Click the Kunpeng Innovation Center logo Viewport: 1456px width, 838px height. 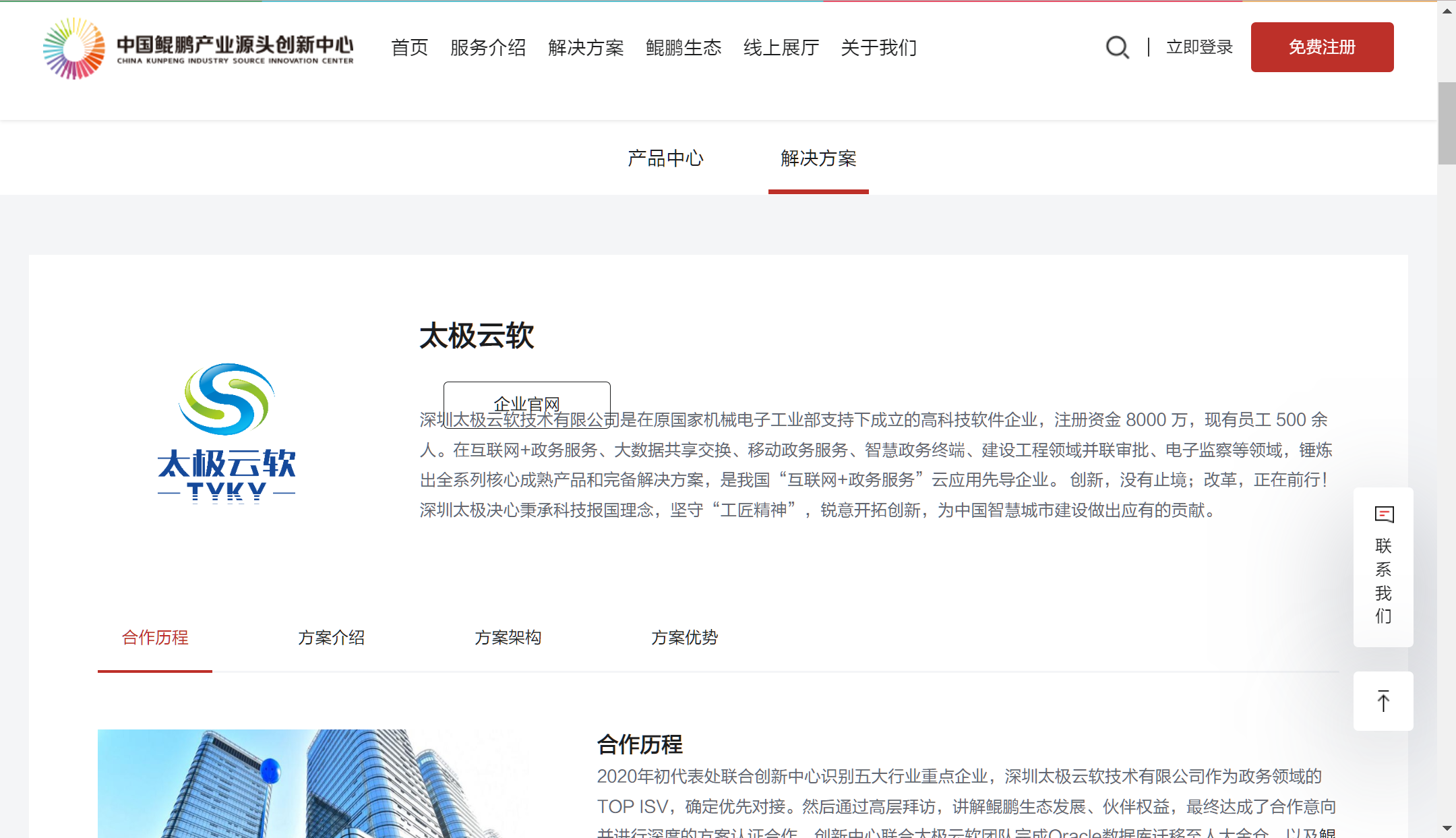198,48
